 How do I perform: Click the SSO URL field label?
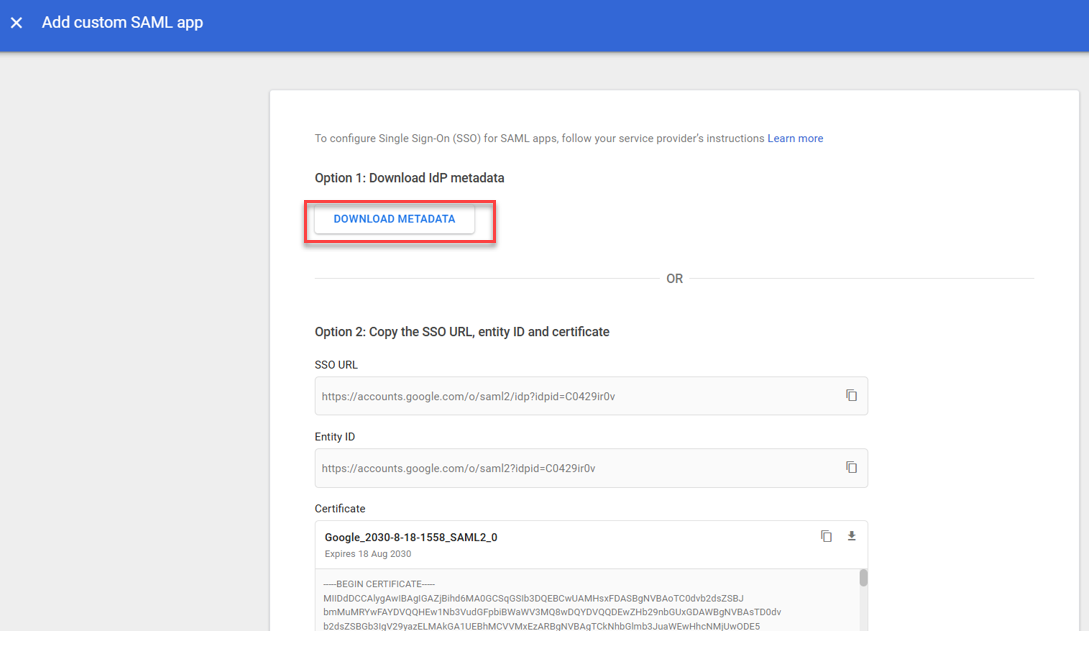336,365
